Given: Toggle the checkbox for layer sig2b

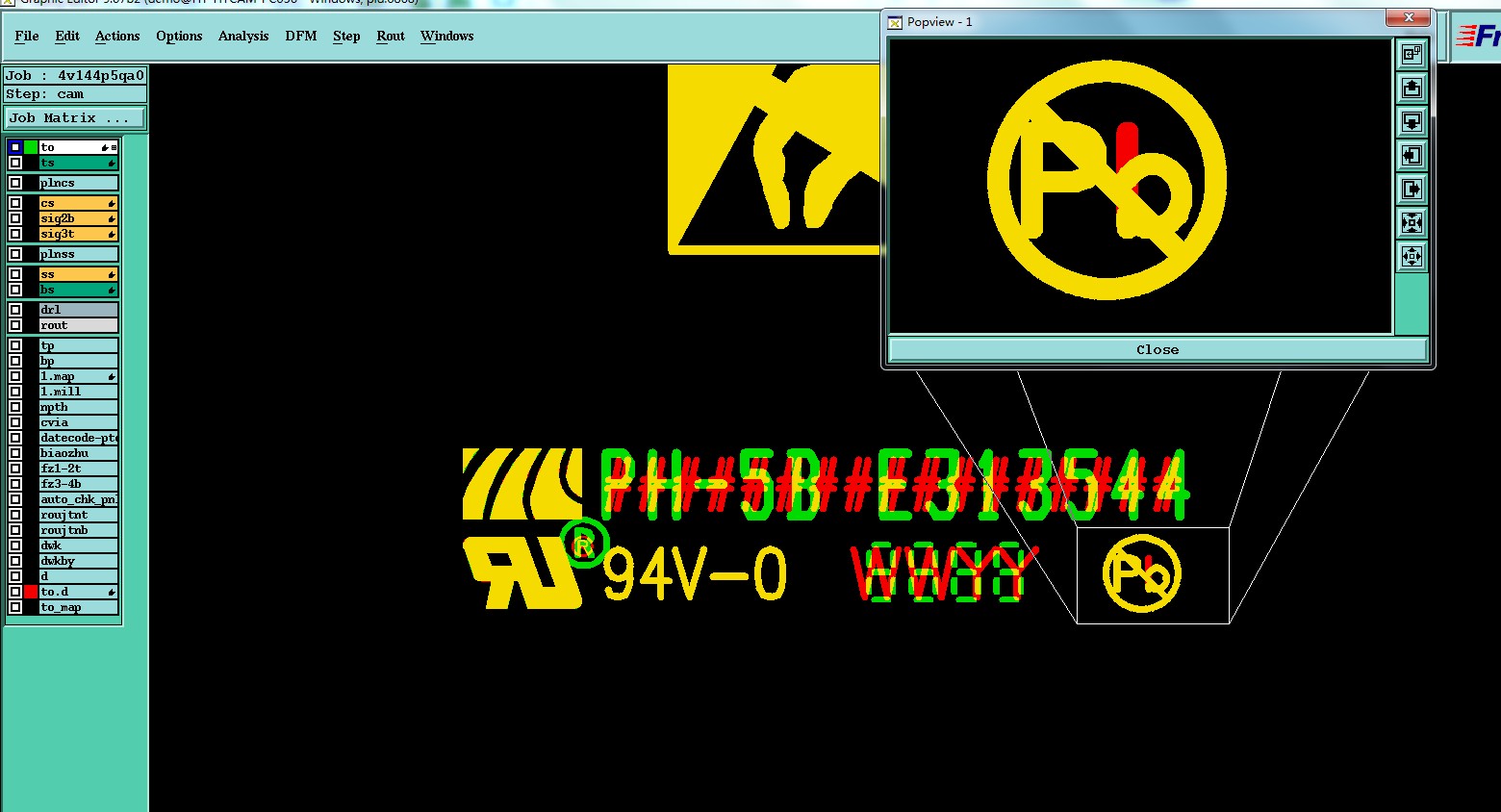Looking at the screenshot, I should click(15, 218).
